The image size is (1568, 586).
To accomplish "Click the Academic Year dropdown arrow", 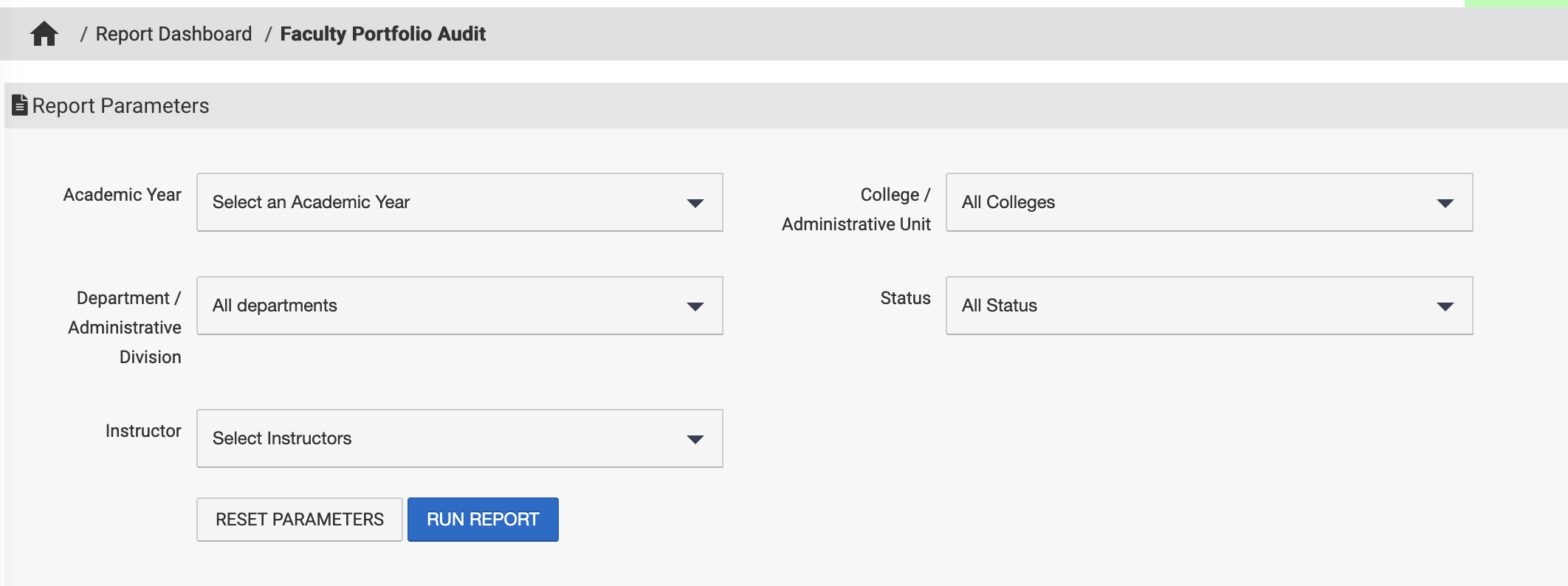I will pyautogui.click(x=695, y=203).
